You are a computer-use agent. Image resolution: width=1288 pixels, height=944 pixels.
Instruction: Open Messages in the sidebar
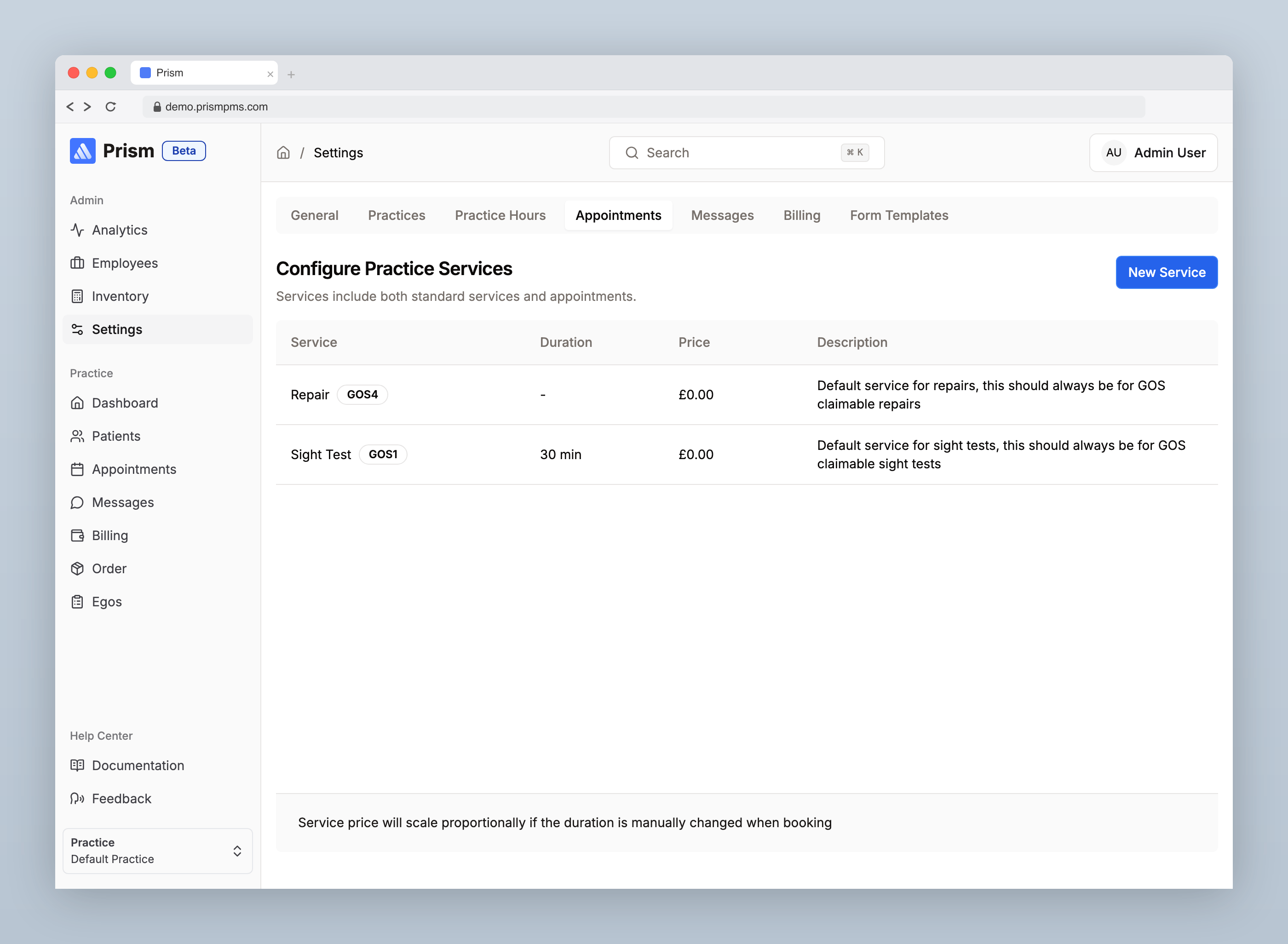click(x=123, y=502)
